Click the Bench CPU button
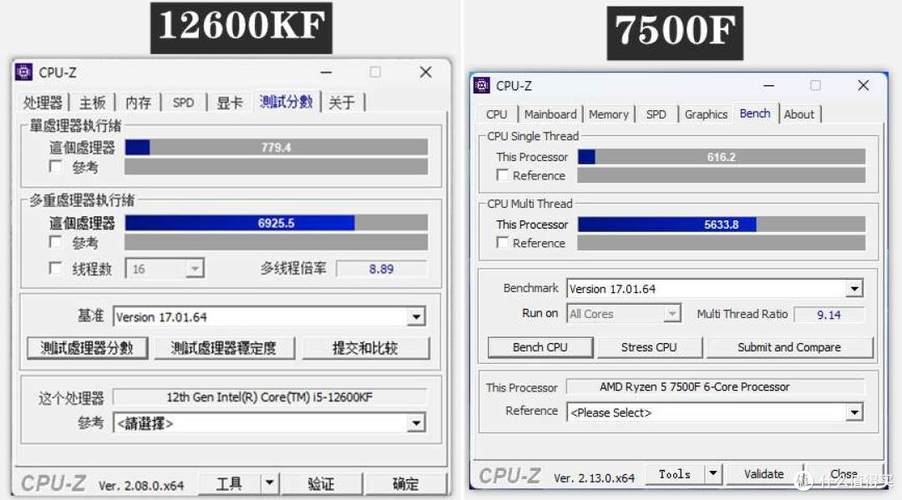This screenshot has width=902, height=500. (x=539, y=347)
